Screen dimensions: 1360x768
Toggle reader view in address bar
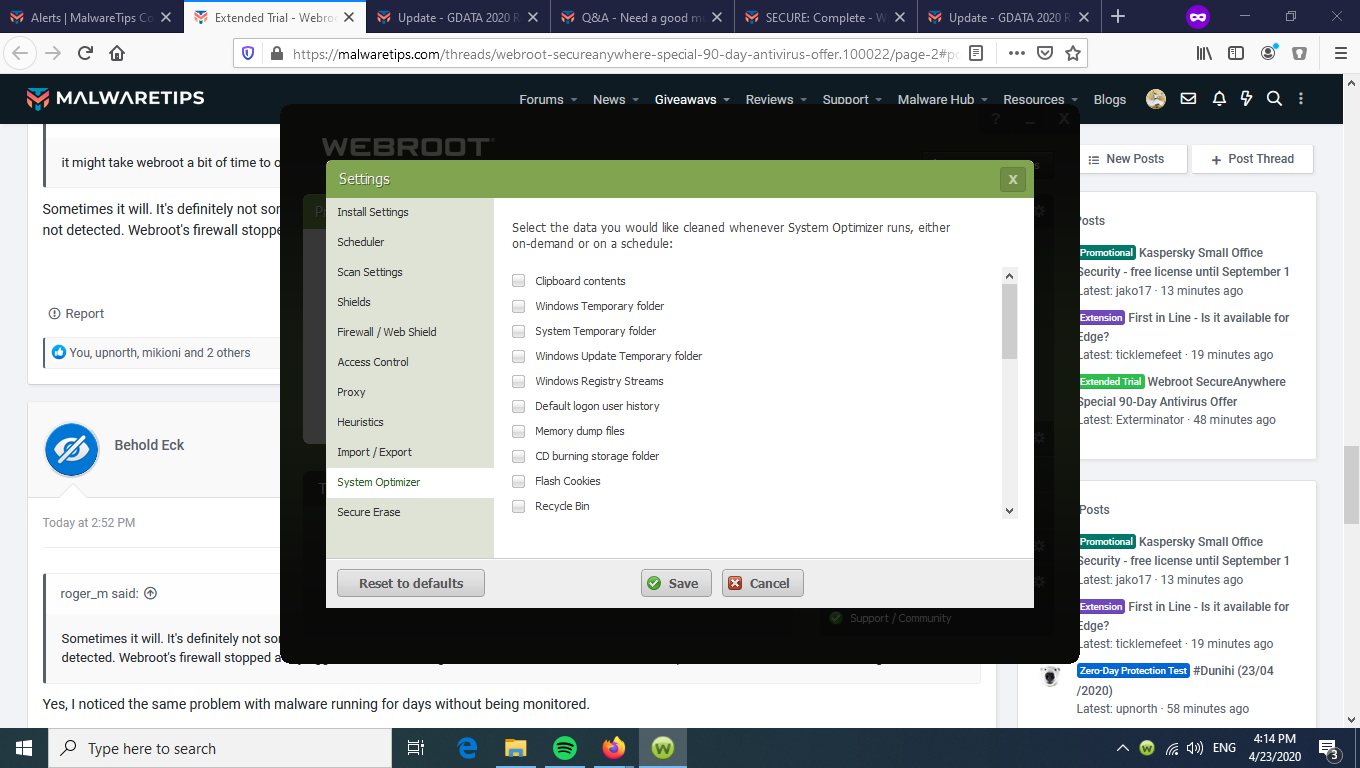click(977, 54)
